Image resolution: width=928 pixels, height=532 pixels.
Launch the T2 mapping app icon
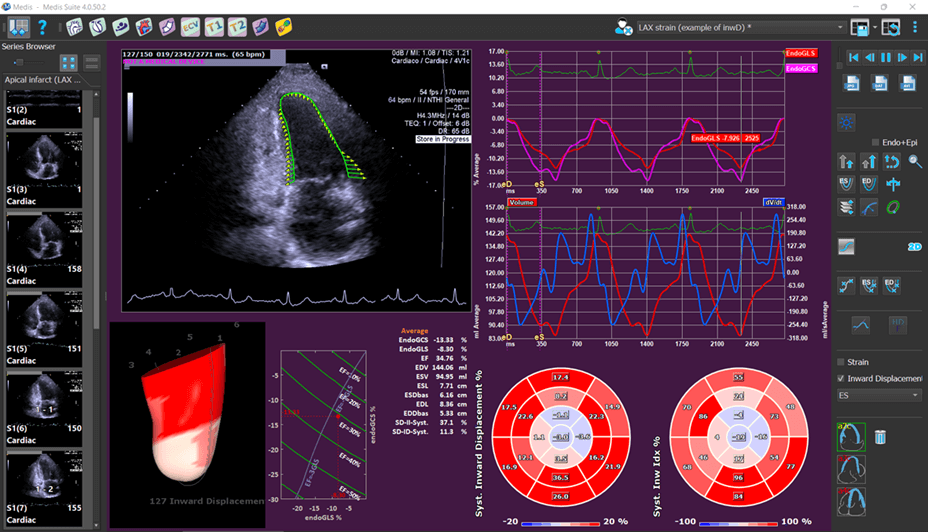click(x=237, y=27)
